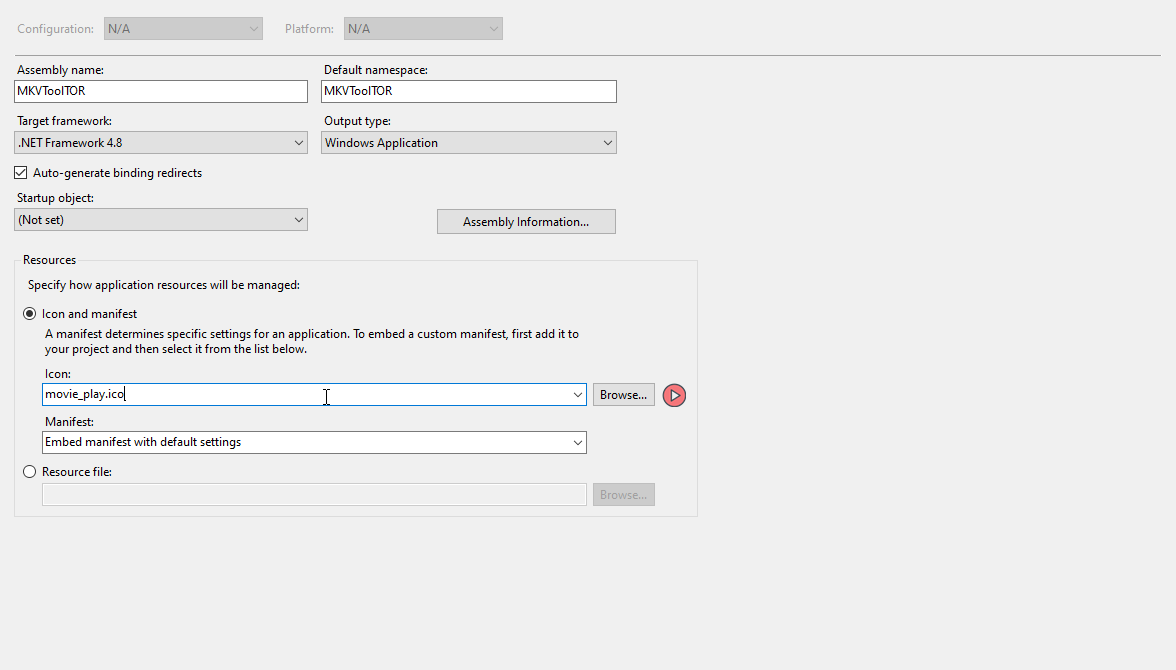
Task: Click the movie_play icon preview image
Action: point(675,396)
